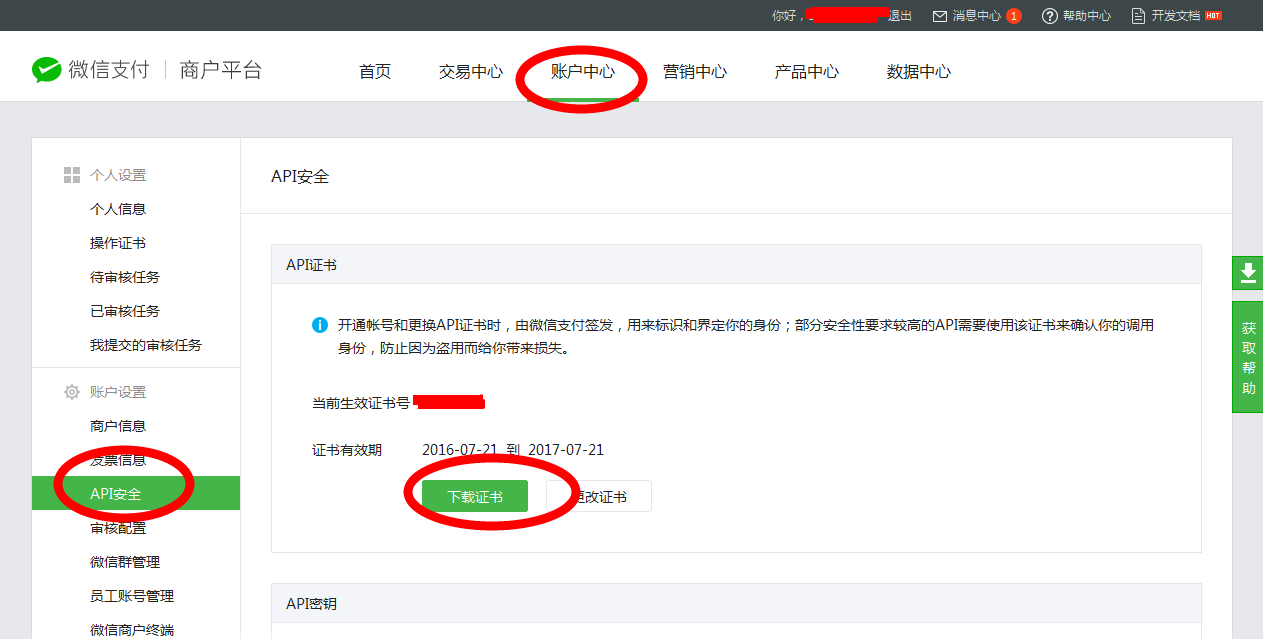Click the 当前生效证书号 label
This screenshot has width=1263, height=639.
pos(361,402)
